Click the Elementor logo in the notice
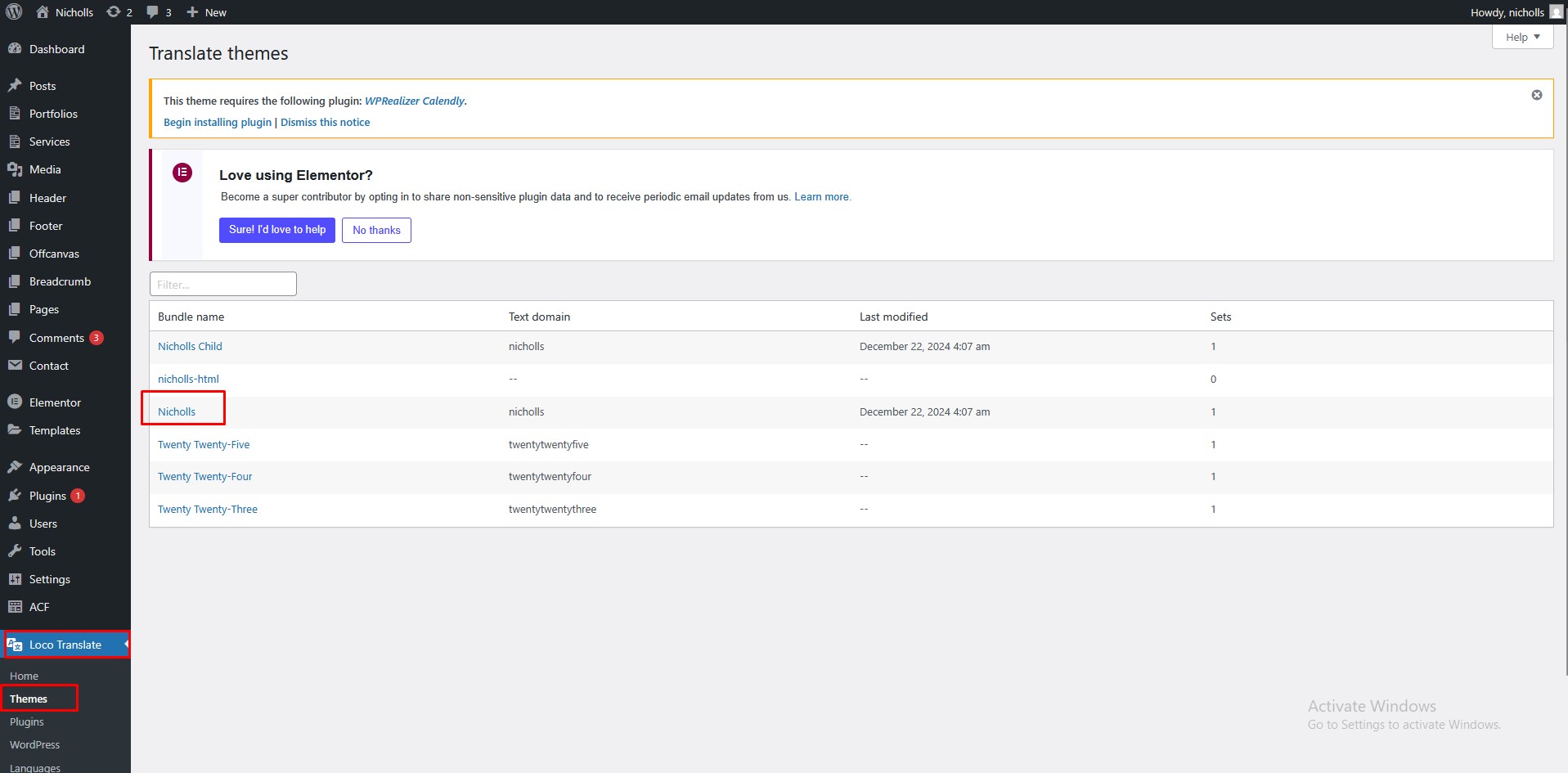The image size is (1568, 773). click(182, 173)
